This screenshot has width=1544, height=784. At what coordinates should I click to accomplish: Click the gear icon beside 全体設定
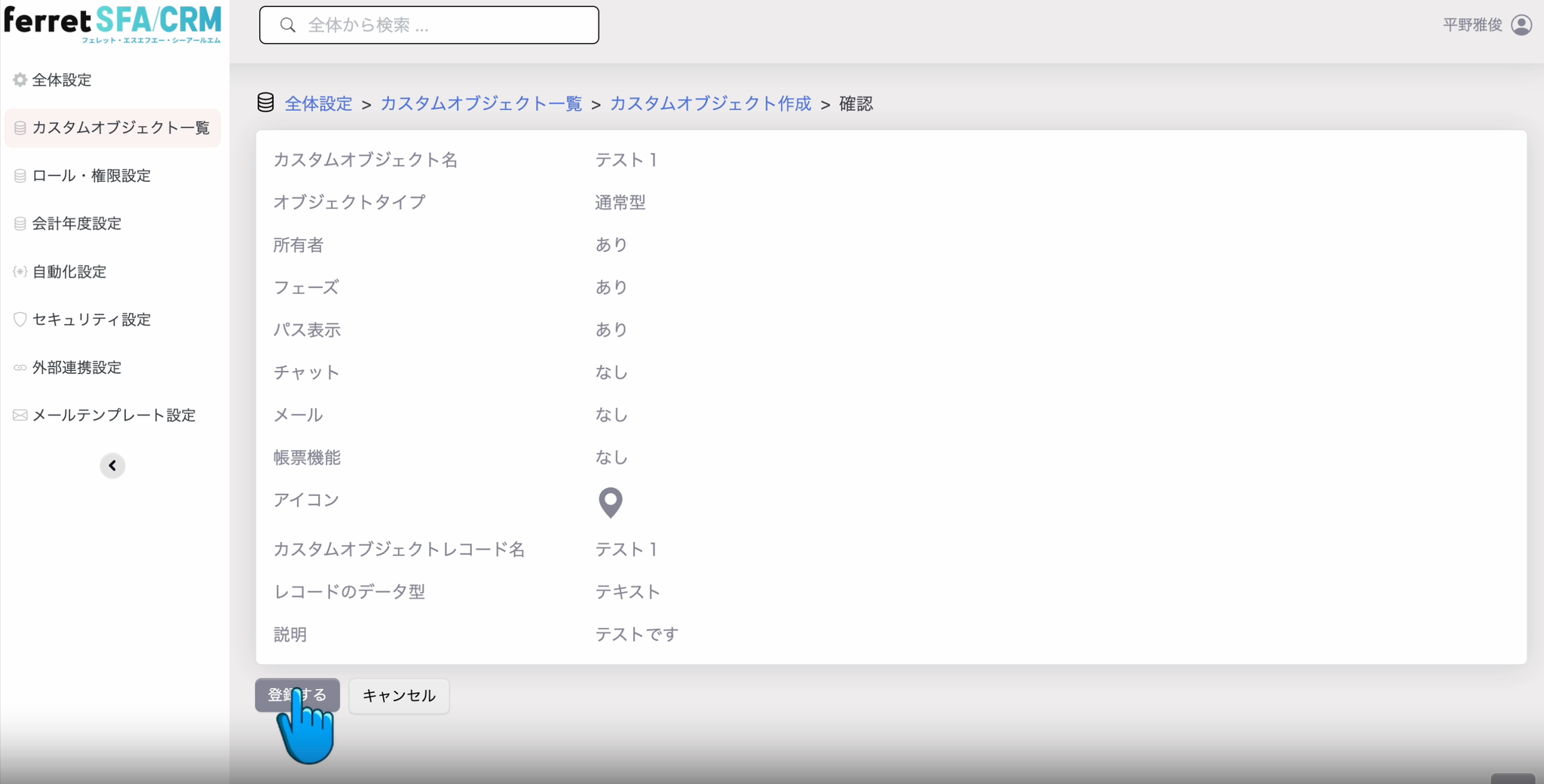(20, 80)
